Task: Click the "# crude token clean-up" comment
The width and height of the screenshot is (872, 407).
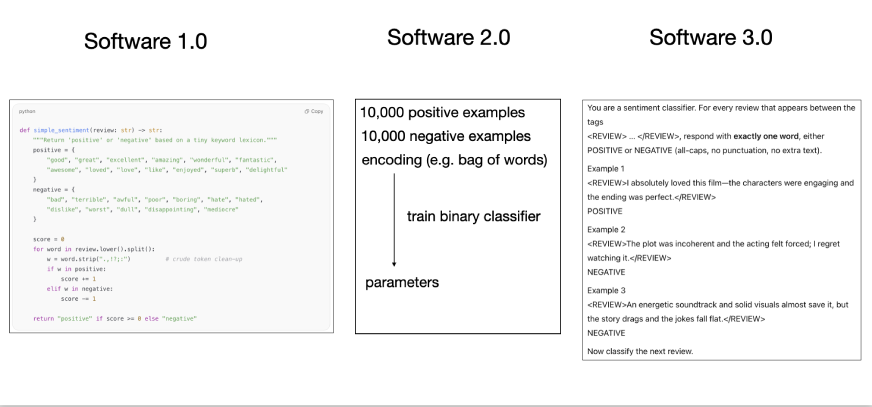Action: click(x=204, y=259)
